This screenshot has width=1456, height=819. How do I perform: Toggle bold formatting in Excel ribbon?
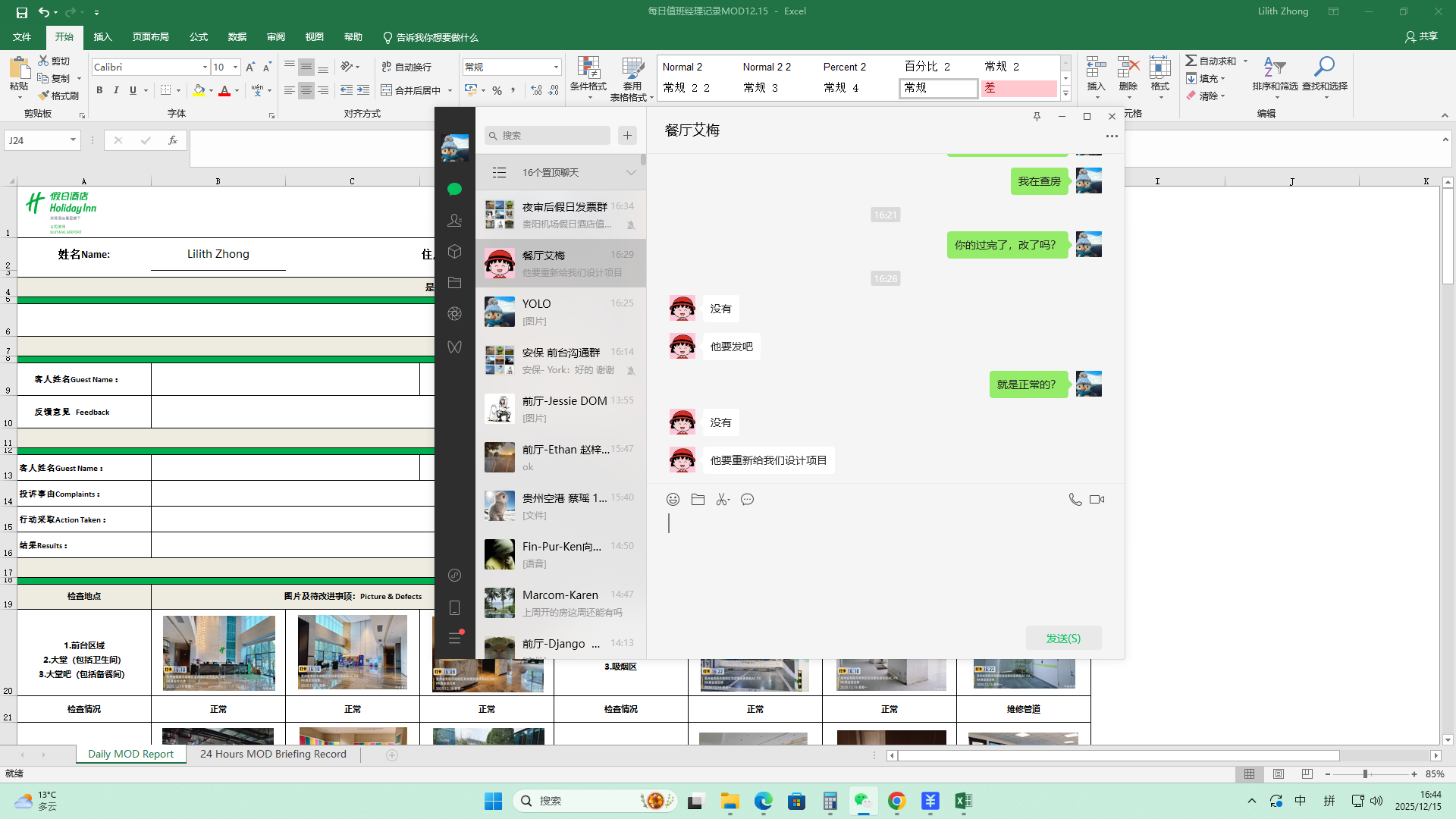click(x=99, y=90)
